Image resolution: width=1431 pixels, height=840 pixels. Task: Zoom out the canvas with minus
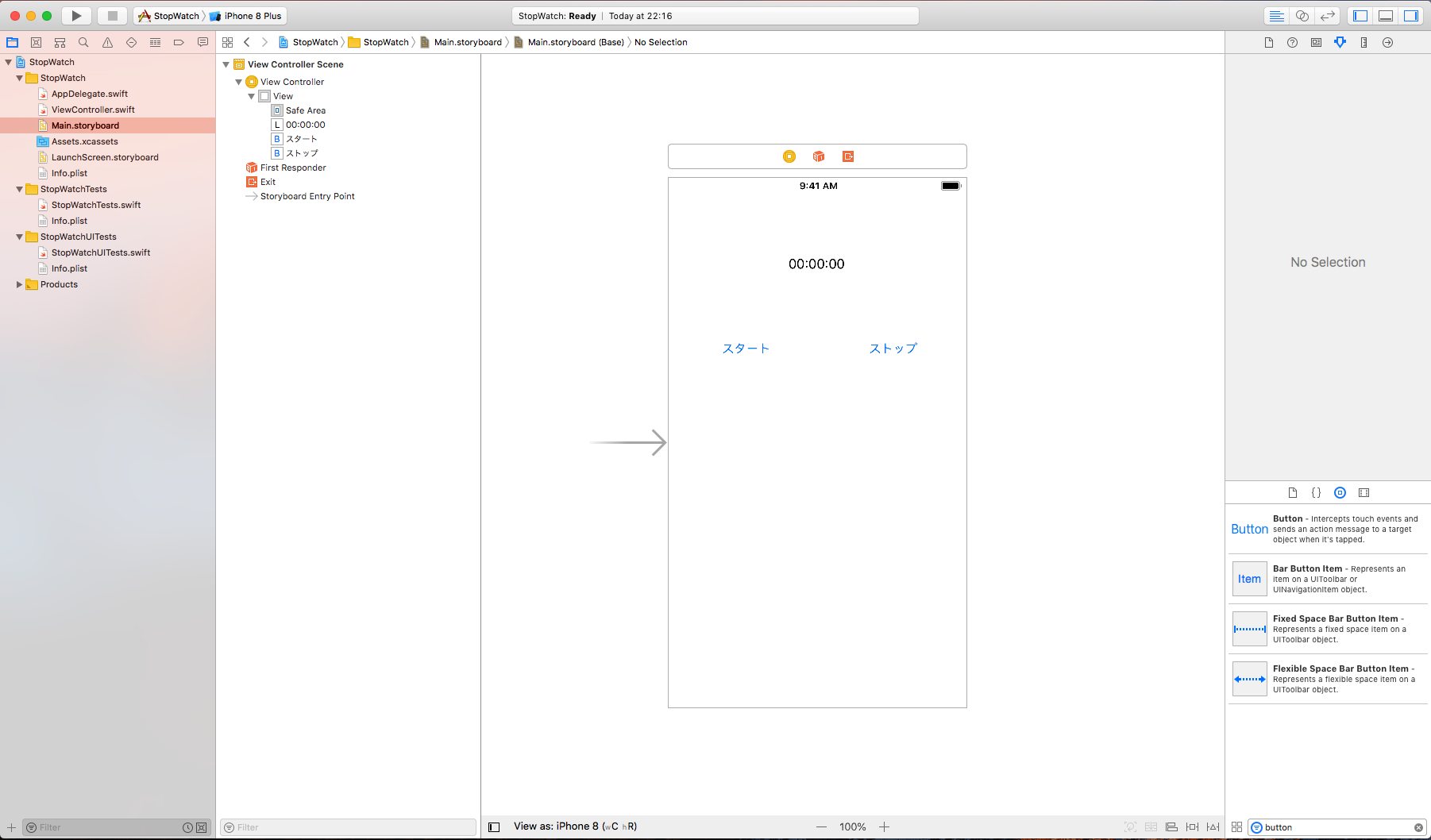[x=822, y=827]
